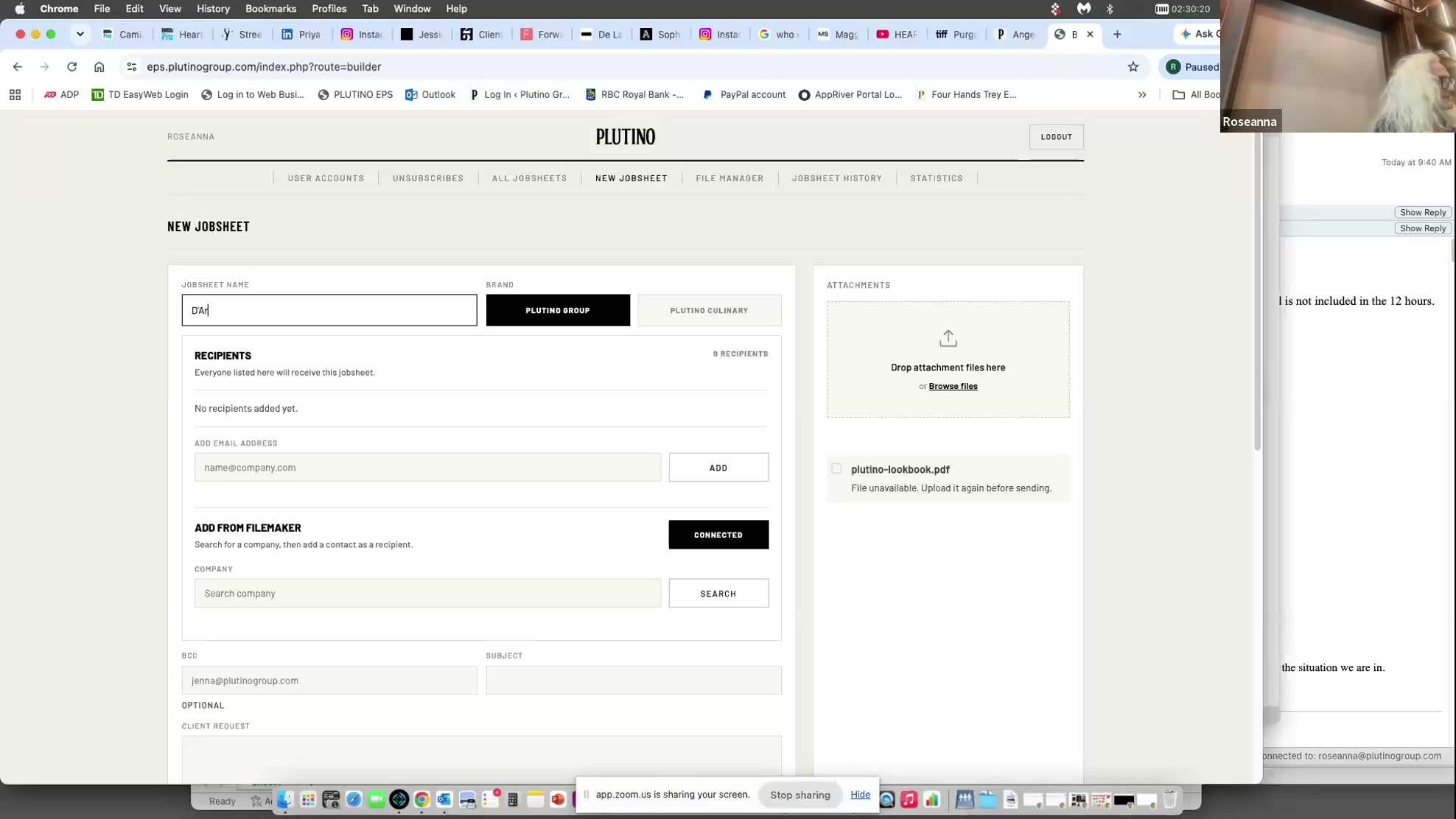Click the first Show Reply button in mail window
1456x819 pixels.
(x=1422, y=212)
